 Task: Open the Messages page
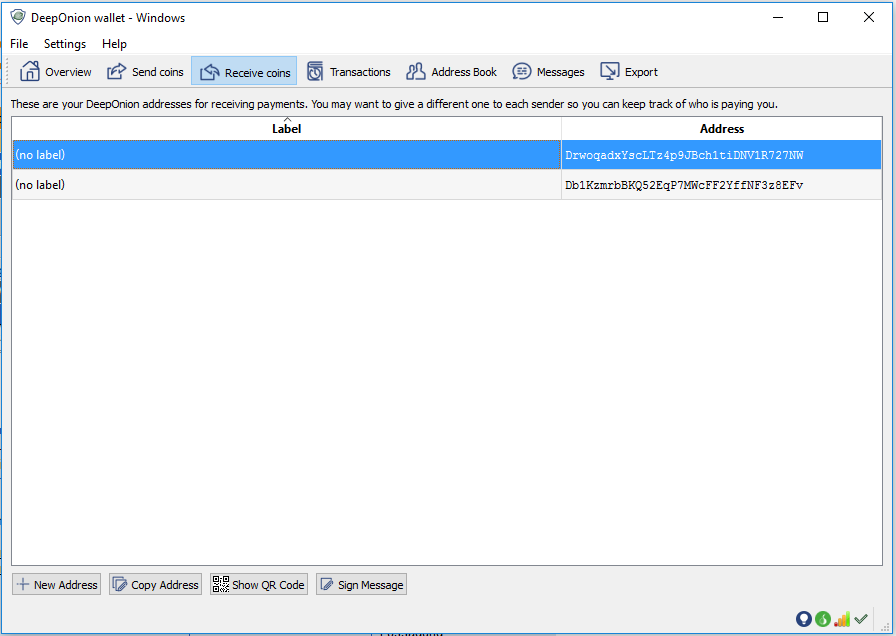[548, 72]
